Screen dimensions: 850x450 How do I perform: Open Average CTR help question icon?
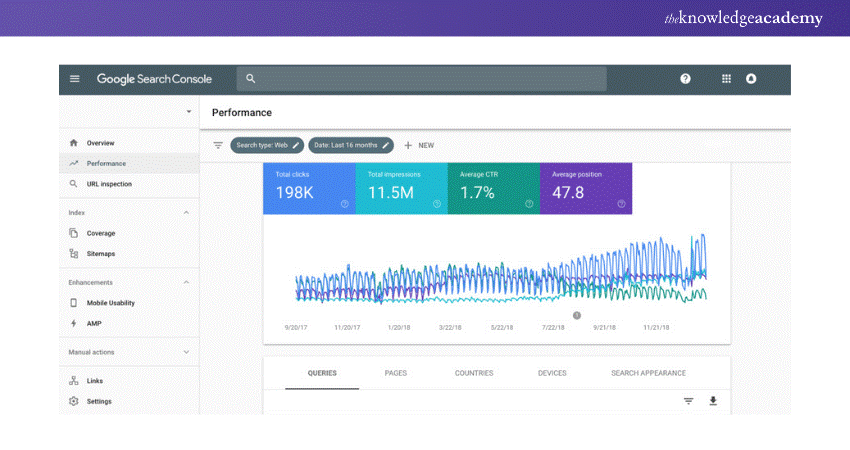[529, 204]
